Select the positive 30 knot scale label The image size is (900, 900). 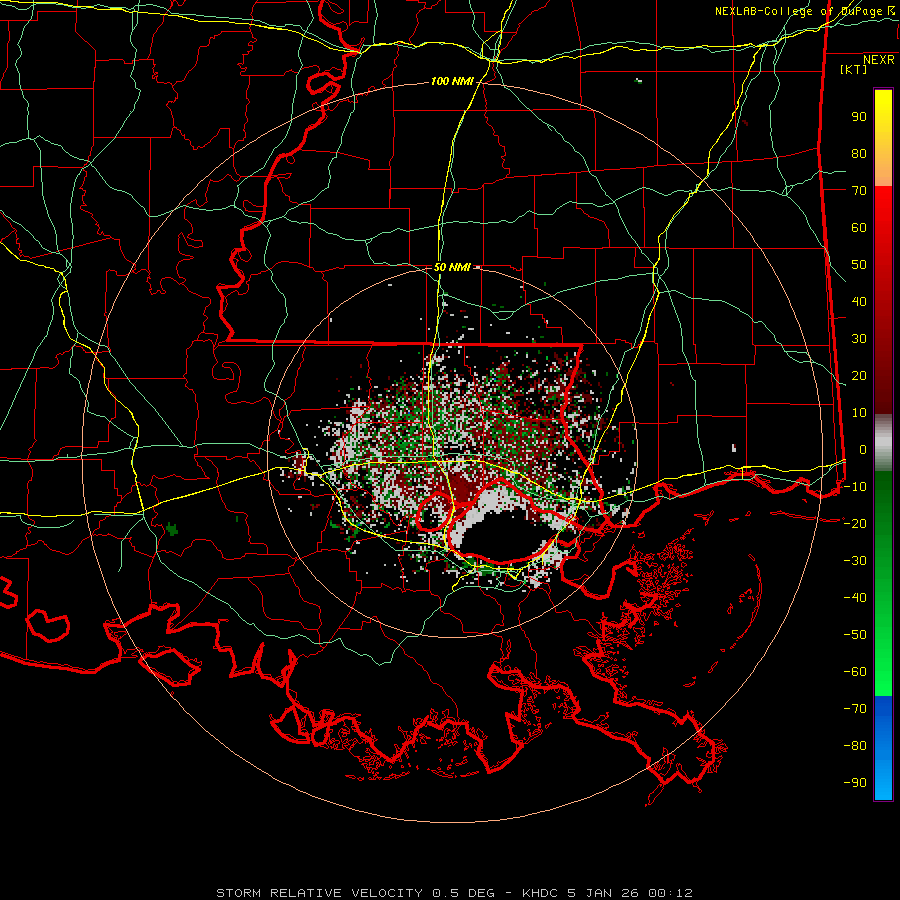pos(859,339)
